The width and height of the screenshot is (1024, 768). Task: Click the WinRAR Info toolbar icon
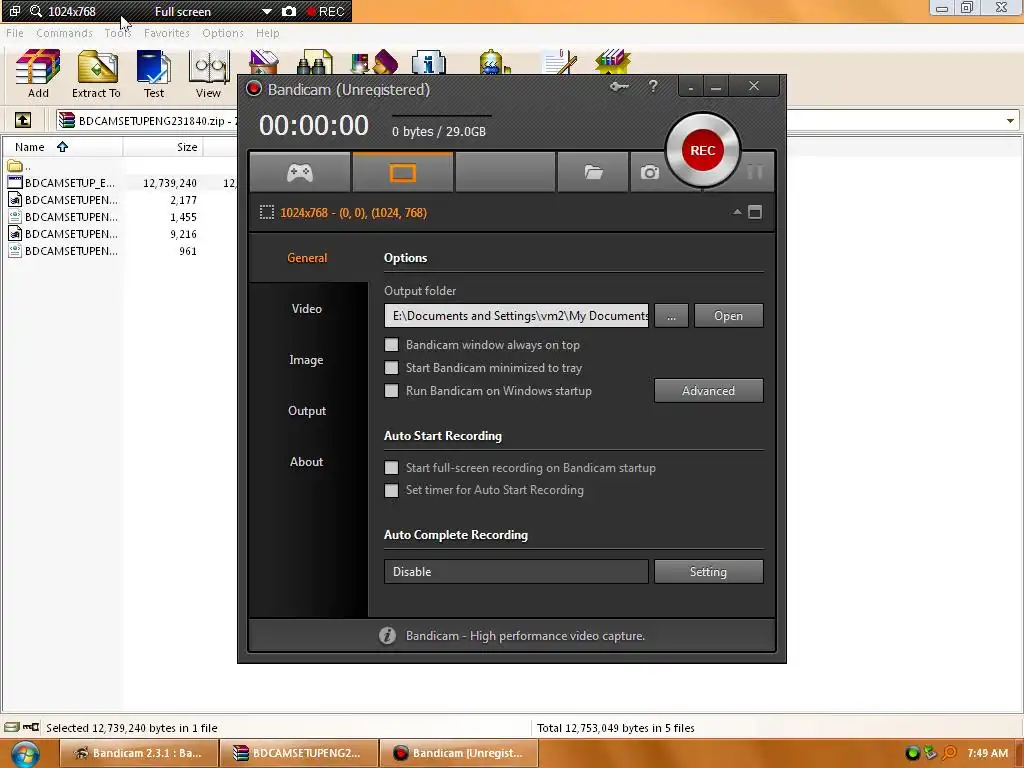(x=428, y=61)
